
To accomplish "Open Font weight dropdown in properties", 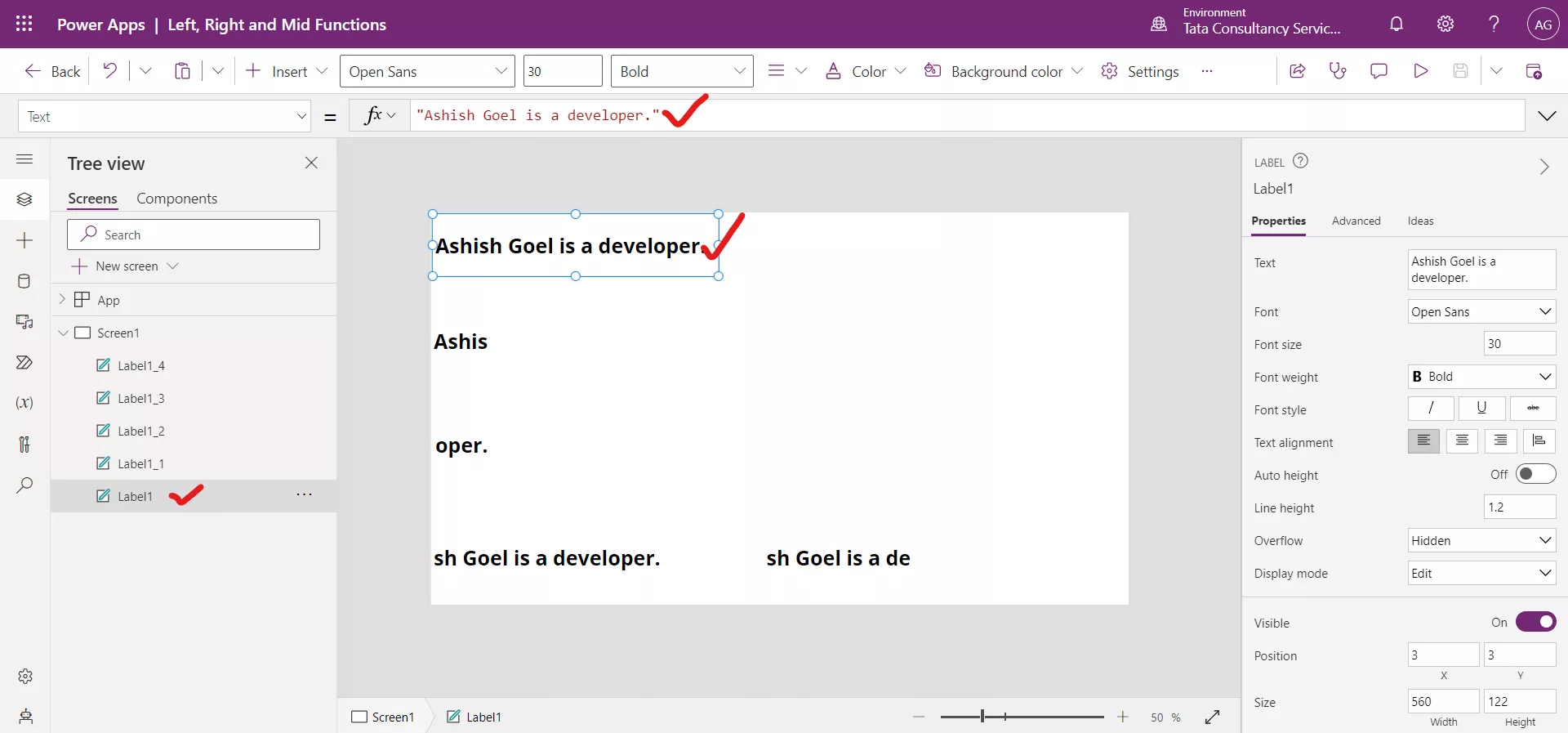I will 1481,377.
